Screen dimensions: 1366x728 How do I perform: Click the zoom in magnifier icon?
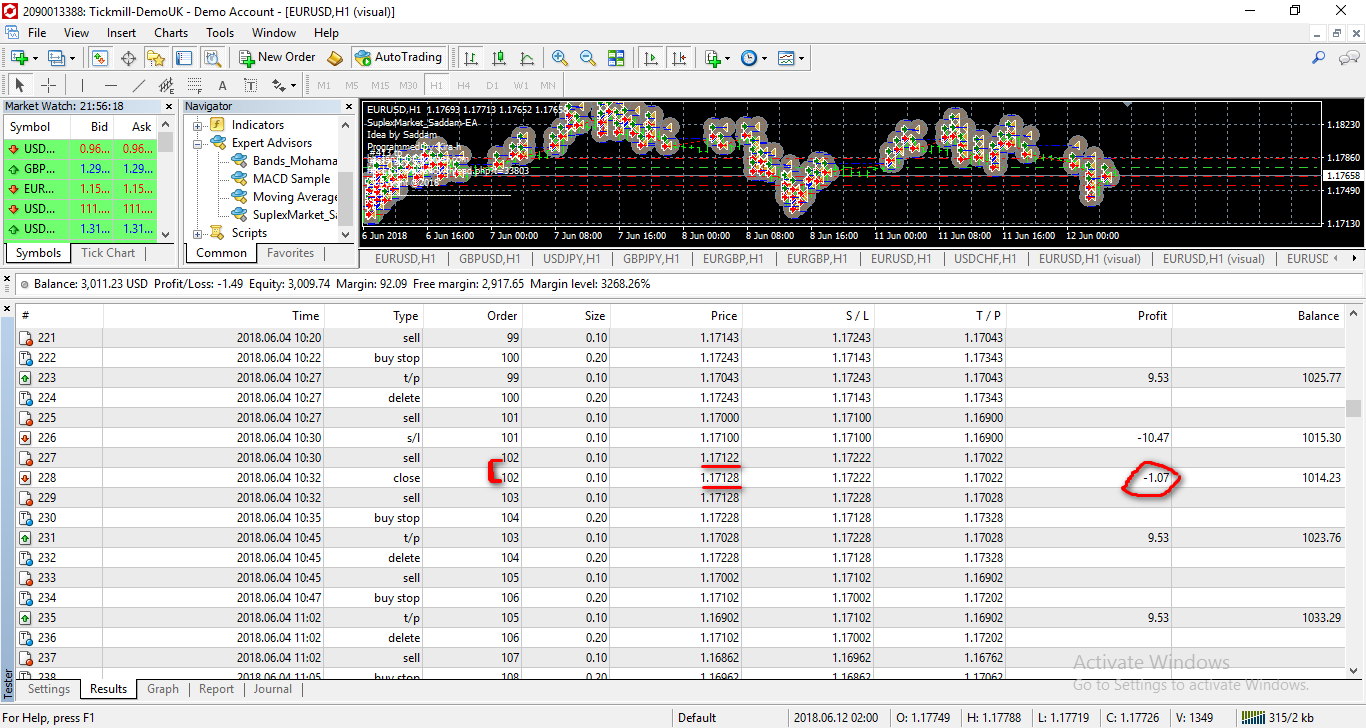[560, 58]
